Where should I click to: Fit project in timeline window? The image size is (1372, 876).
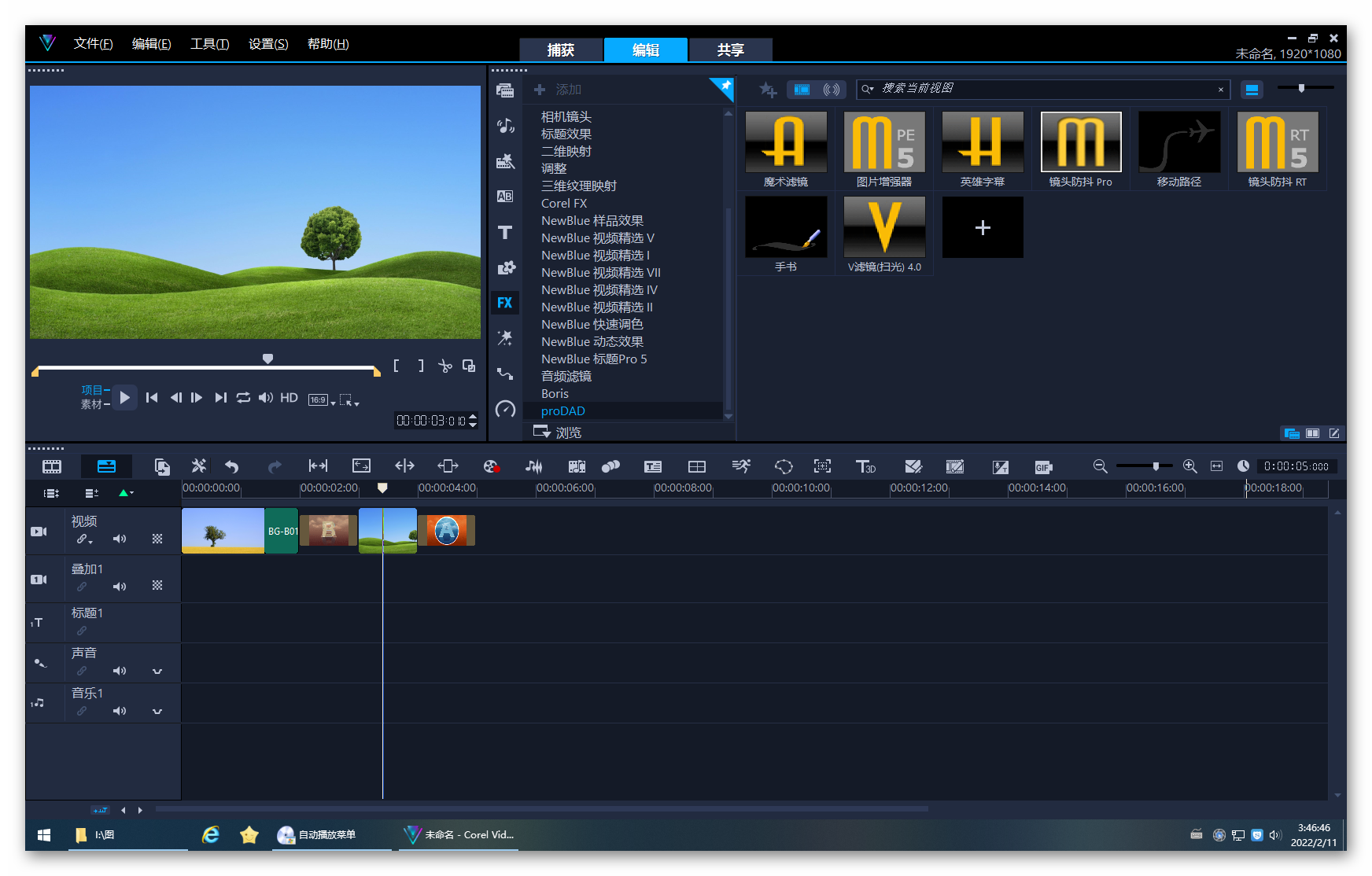(x=1217, y=466)
